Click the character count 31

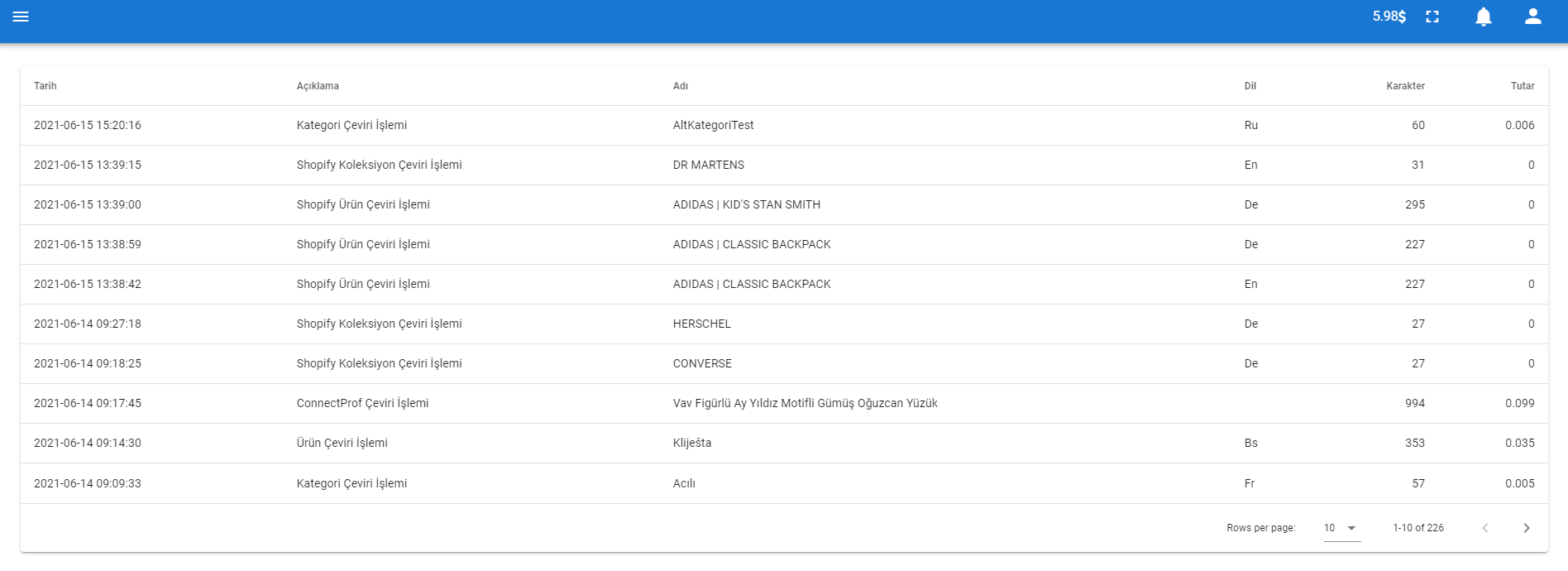tap(1418, 166)
